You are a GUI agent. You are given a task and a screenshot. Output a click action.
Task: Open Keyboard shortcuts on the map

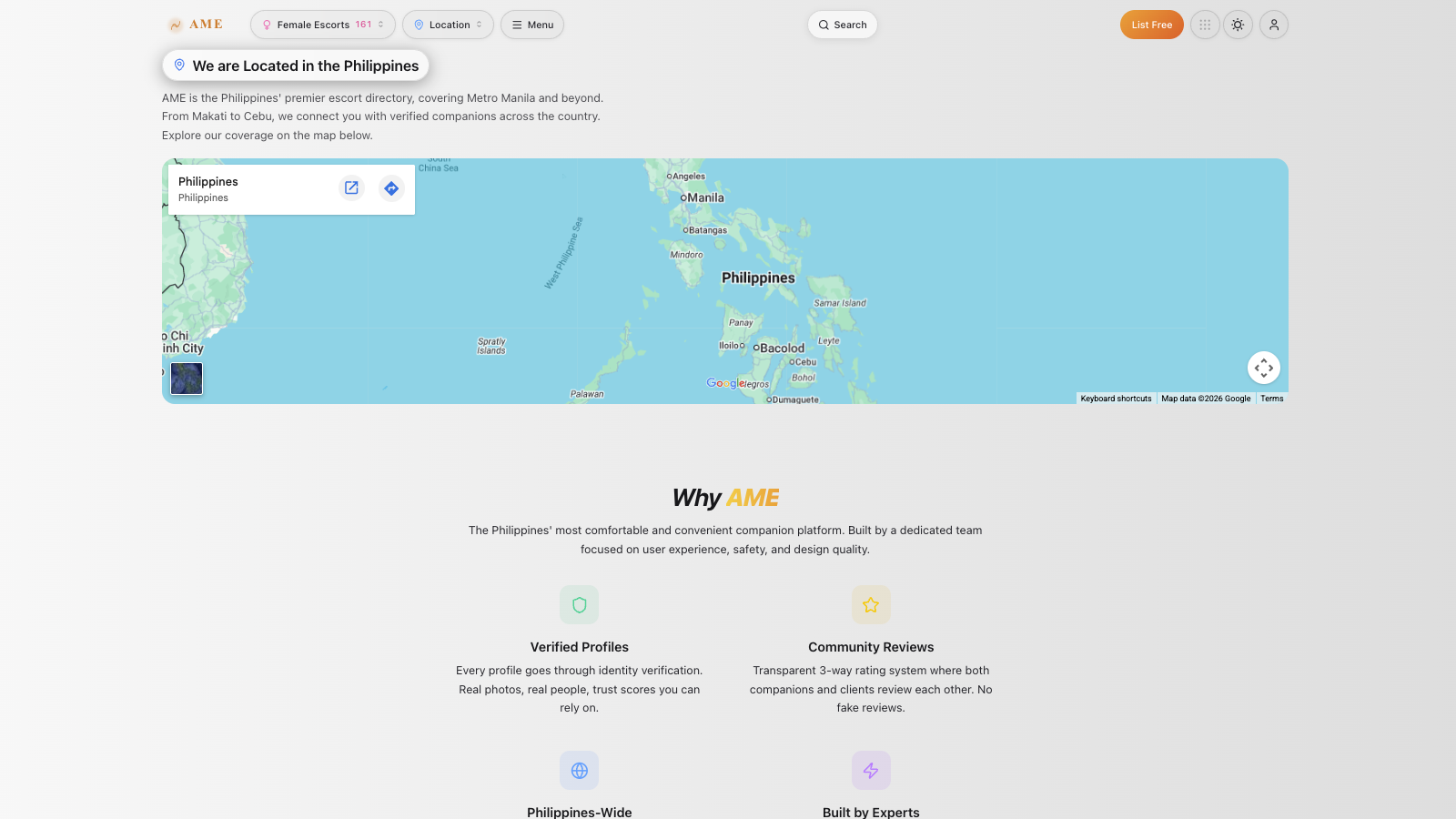coord(1116,399)
